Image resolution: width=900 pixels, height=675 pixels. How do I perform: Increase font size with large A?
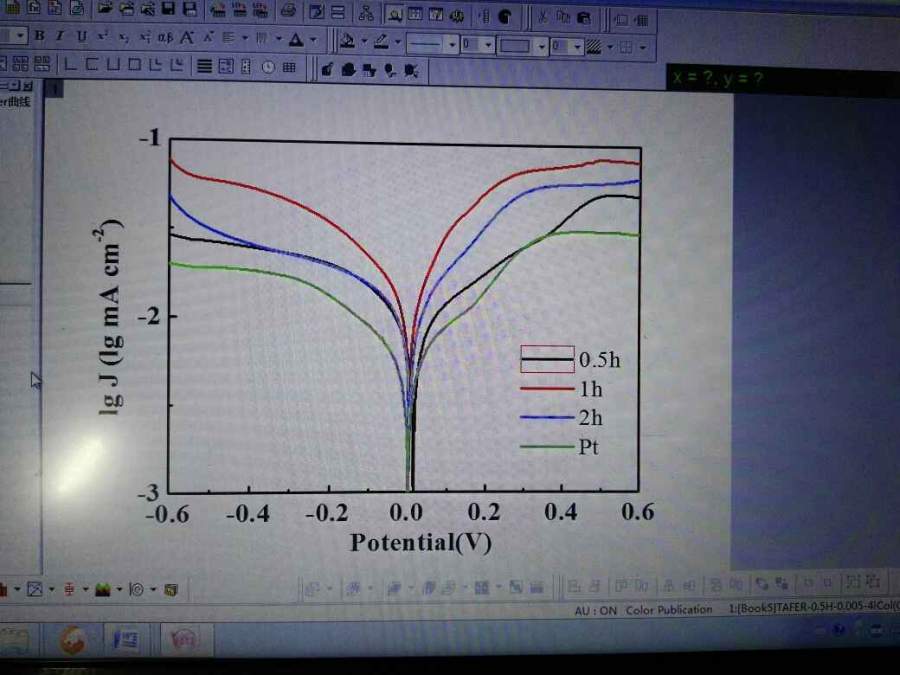click(x=187, y=38)
